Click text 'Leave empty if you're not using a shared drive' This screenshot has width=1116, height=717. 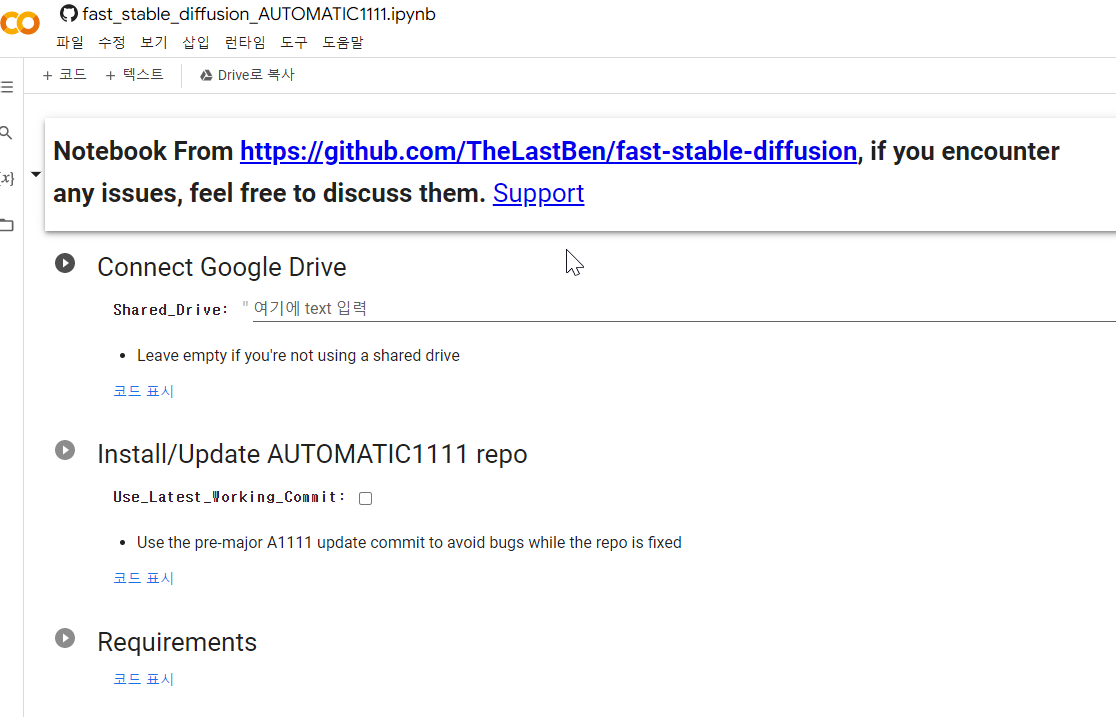click(x=298, y=355)
